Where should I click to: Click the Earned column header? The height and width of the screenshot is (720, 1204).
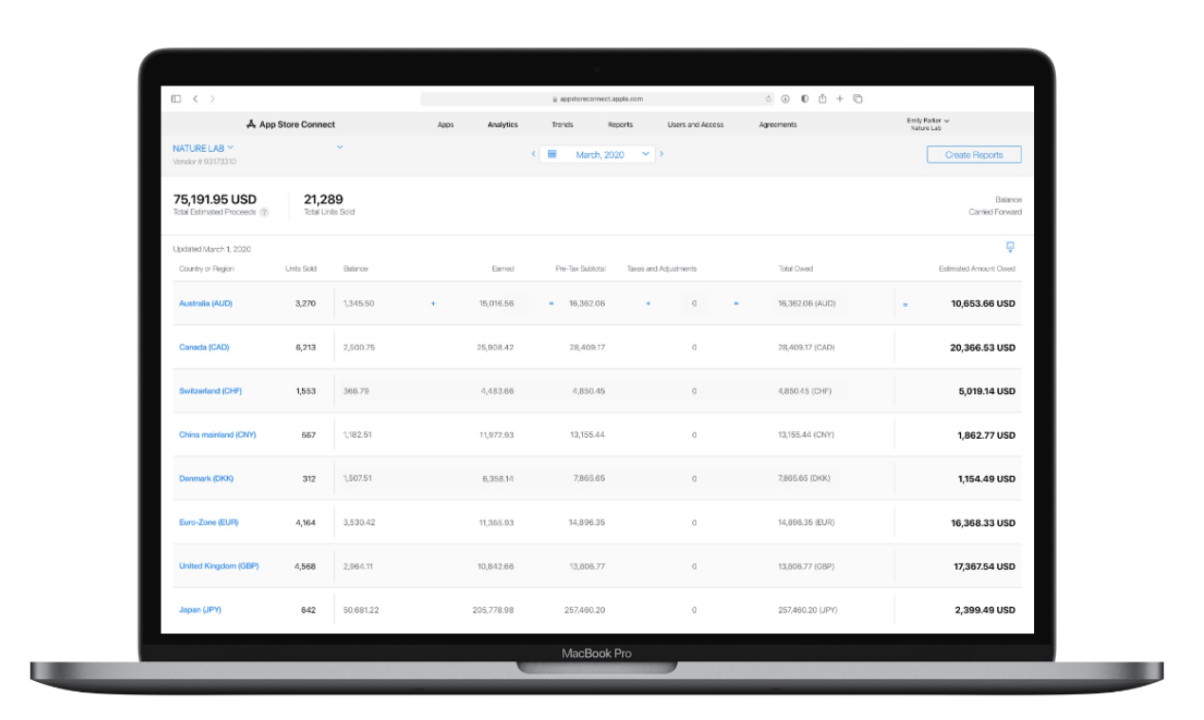pos(503,269)
